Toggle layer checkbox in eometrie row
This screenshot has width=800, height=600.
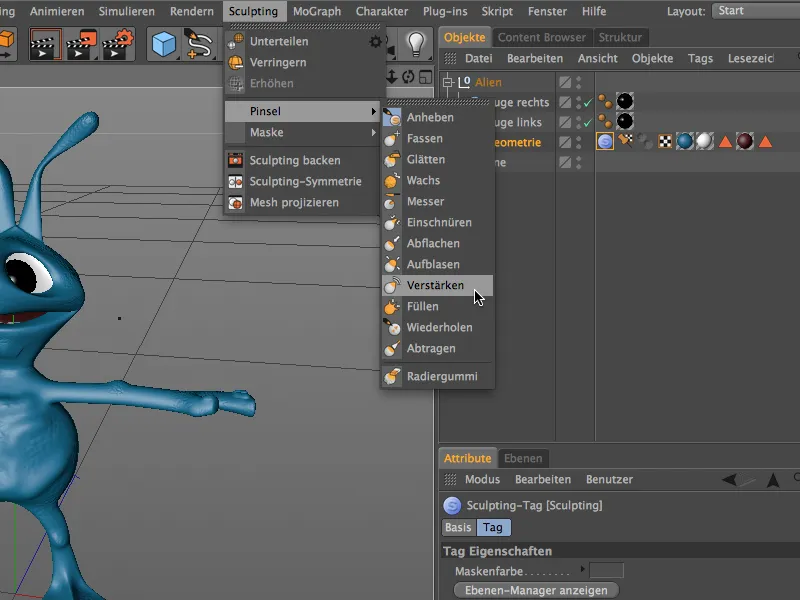[565, 142]
